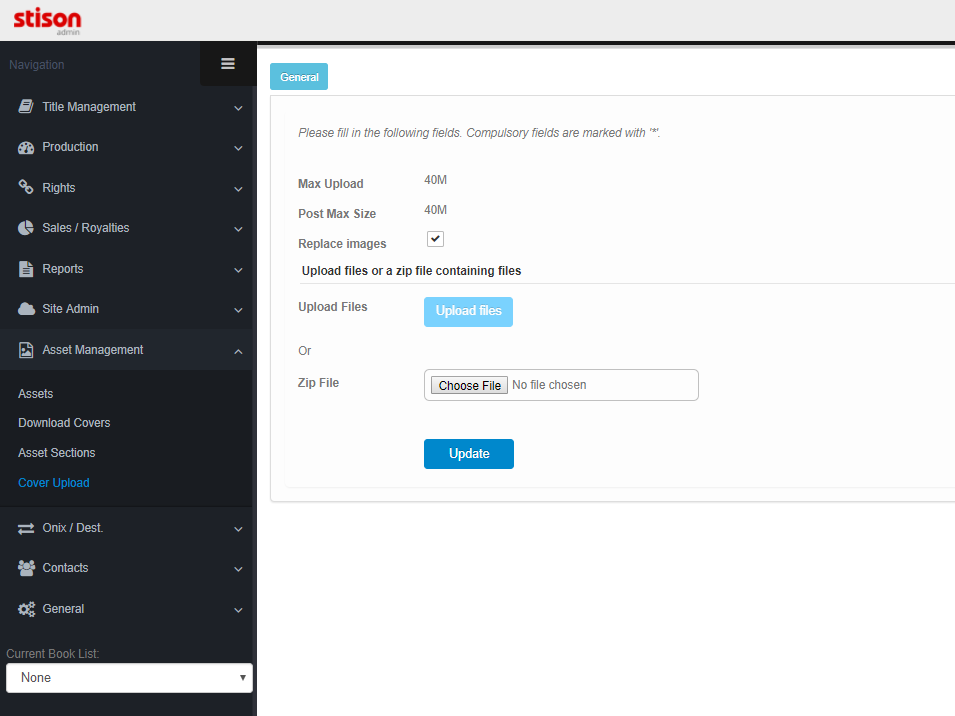Open the Current Book List dropdown

click(x=129, y=678)
